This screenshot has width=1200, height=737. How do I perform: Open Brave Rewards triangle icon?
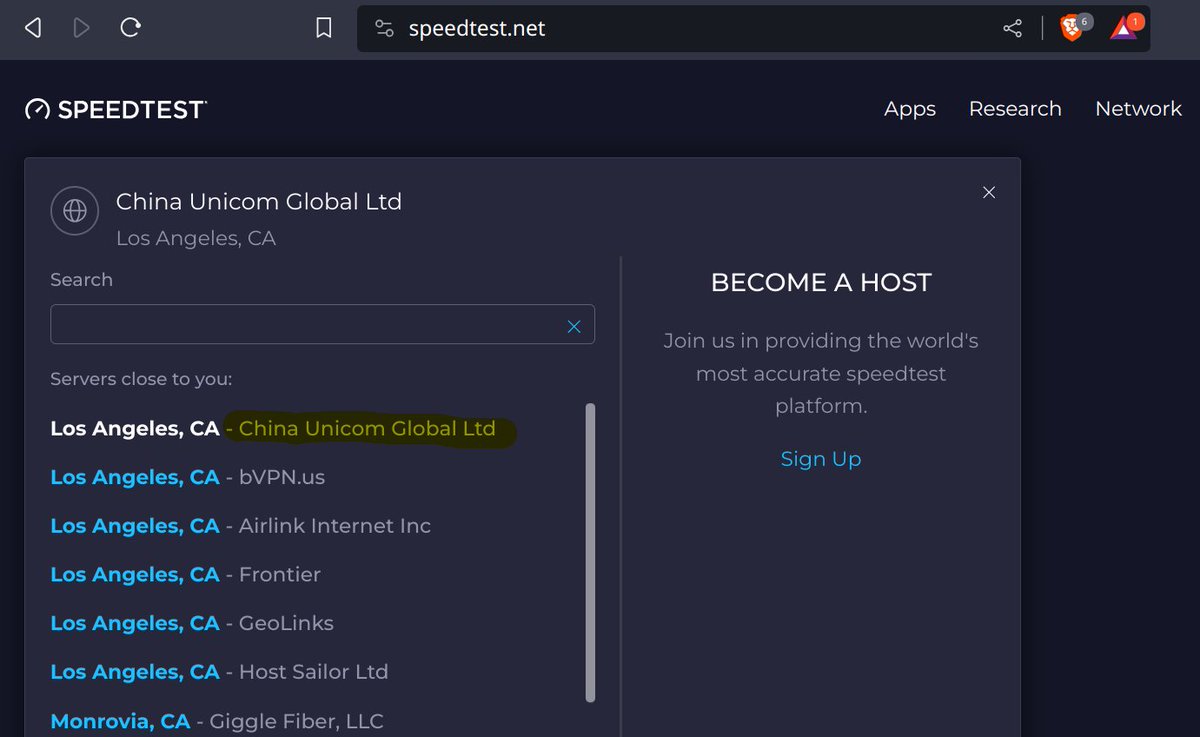(x=1125, y=27)
